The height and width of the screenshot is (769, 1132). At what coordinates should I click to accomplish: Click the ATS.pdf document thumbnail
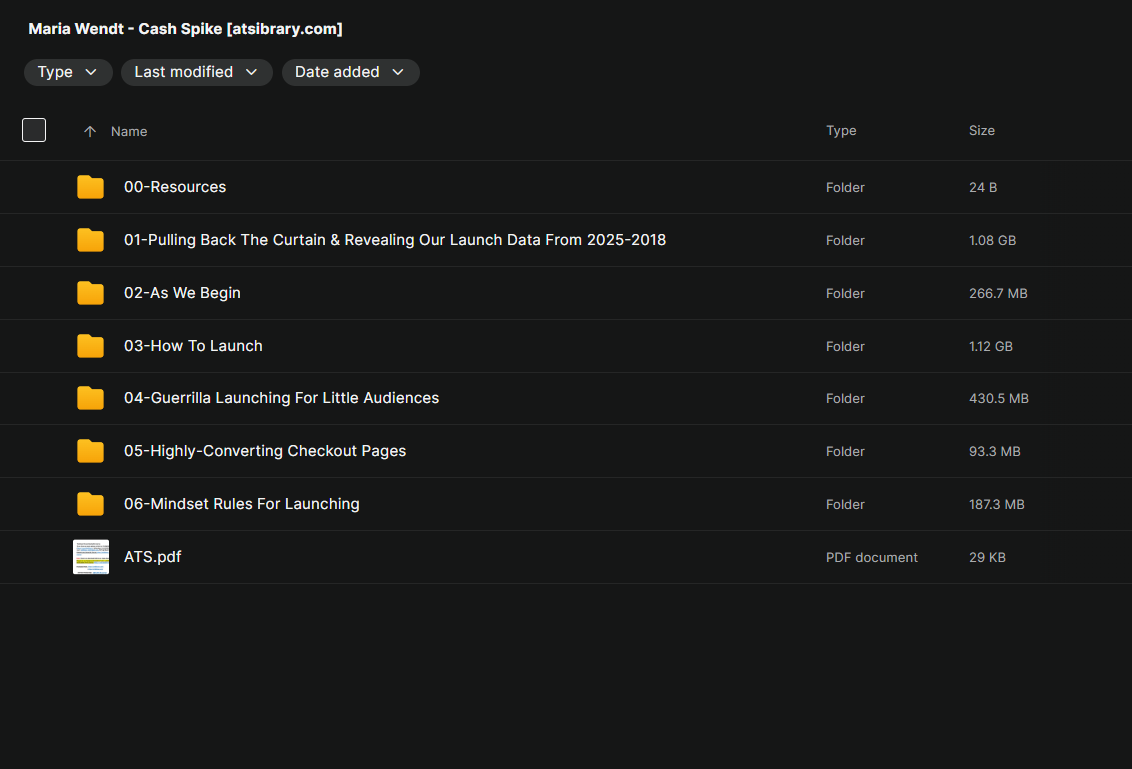91,557
